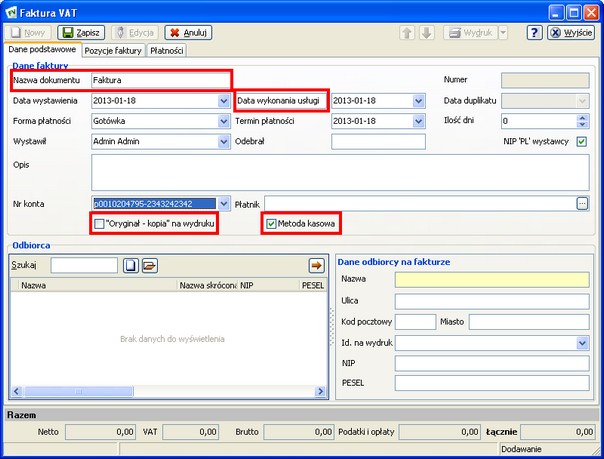Viewport: 604px width, 459px height.
Task: Click Wyjście to exit the form
Action: tap(571, 32)
